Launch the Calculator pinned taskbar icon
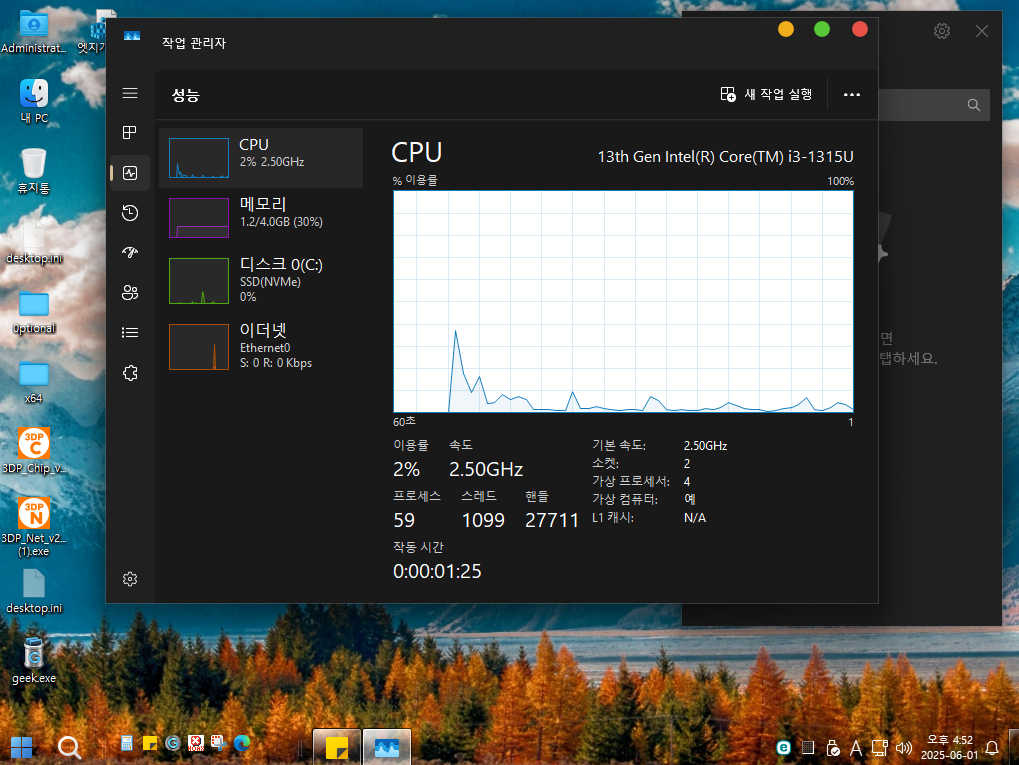Viewport: 1019px width, 765px height. pyautogui.click(x=127, y=743)
